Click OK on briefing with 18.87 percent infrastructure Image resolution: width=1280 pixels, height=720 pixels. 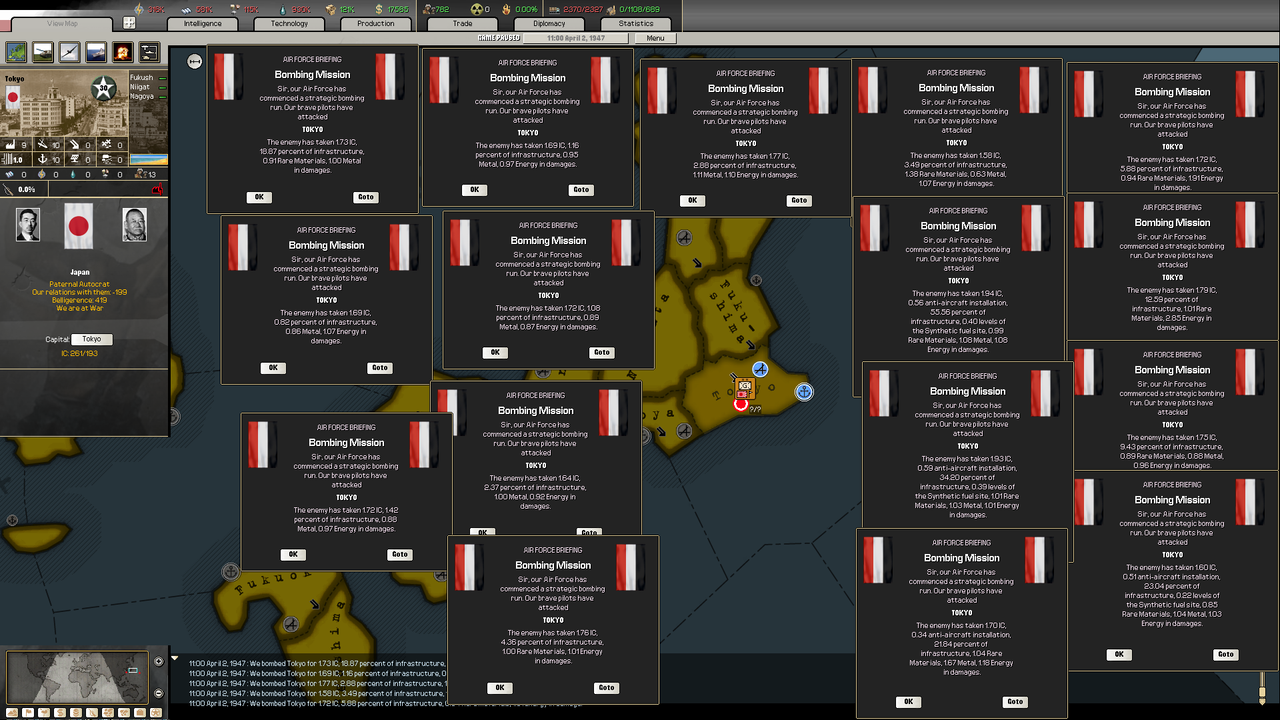tap(259, 197)
